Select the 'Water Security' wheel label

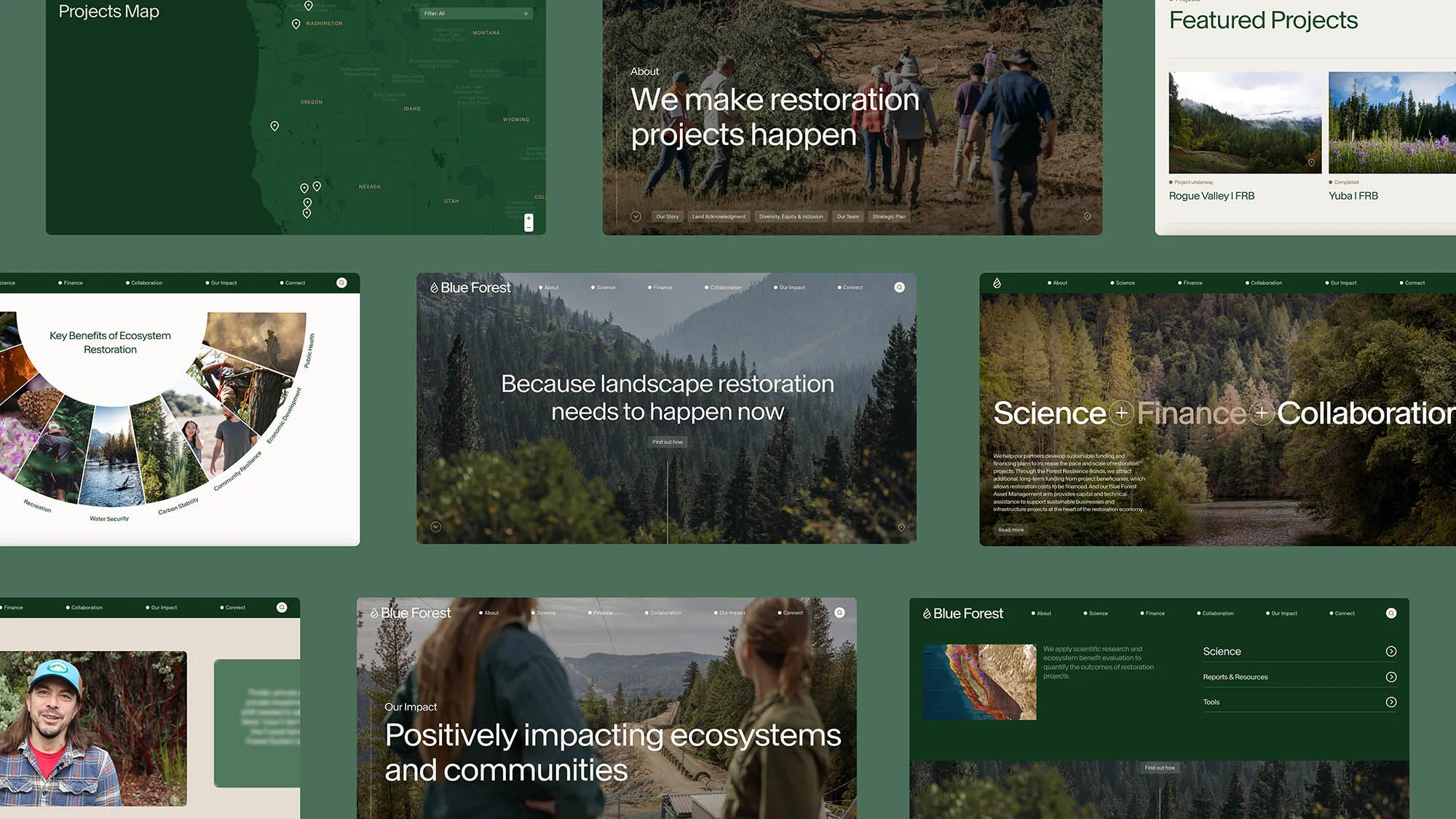tap(109, 519)
